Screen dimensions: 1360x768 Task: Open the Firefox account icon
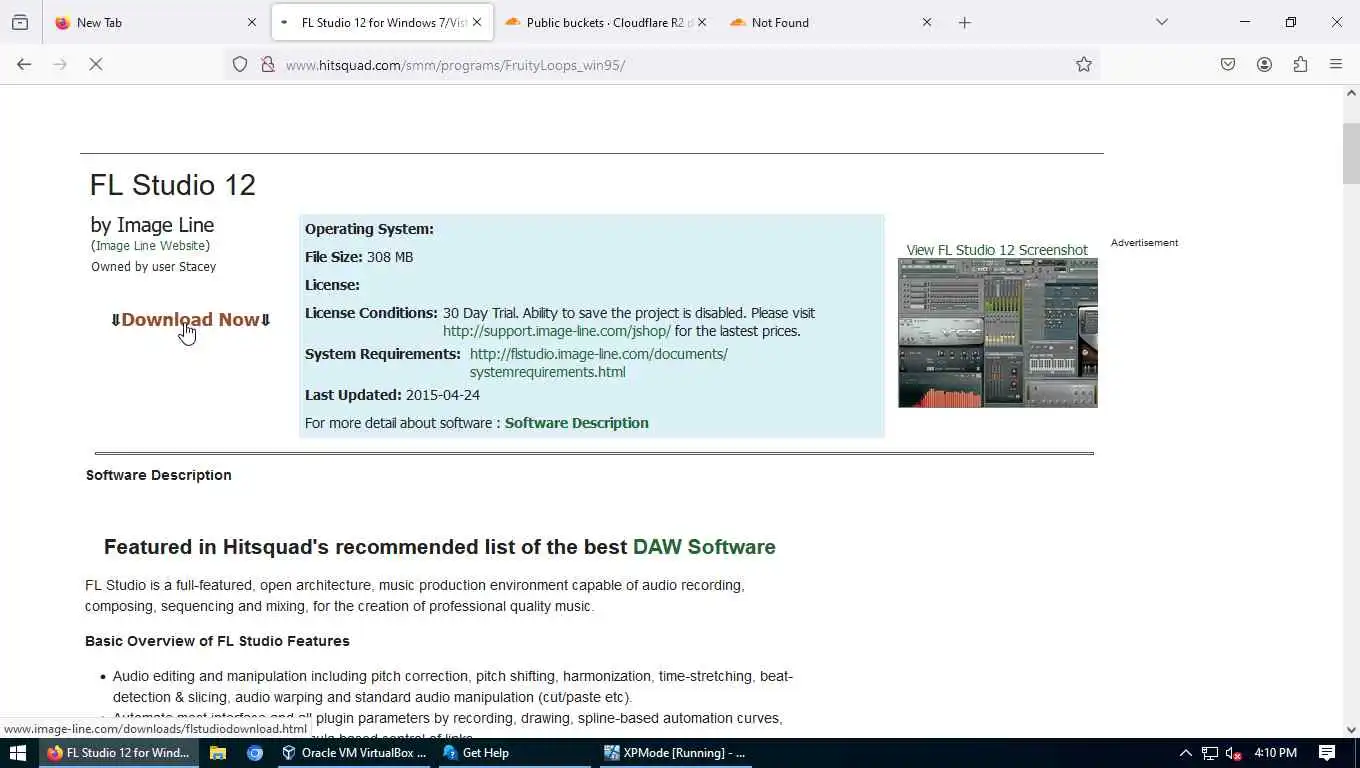[x=1264, y=64]
